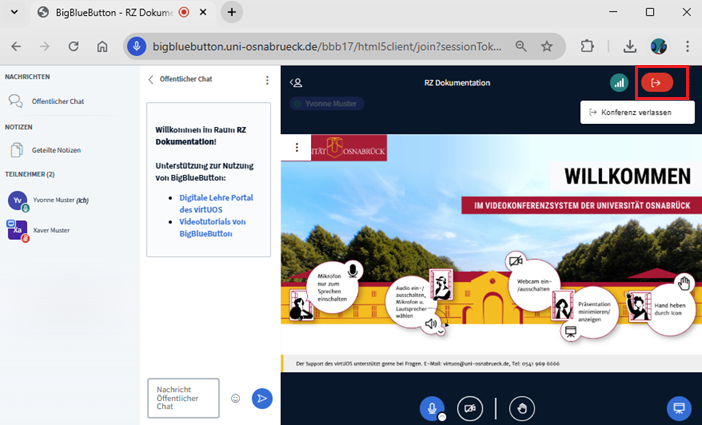This screenshot has width=702, height=425.
Task: Open audio device chevron on microphone button
Action: tap(442, 416)
